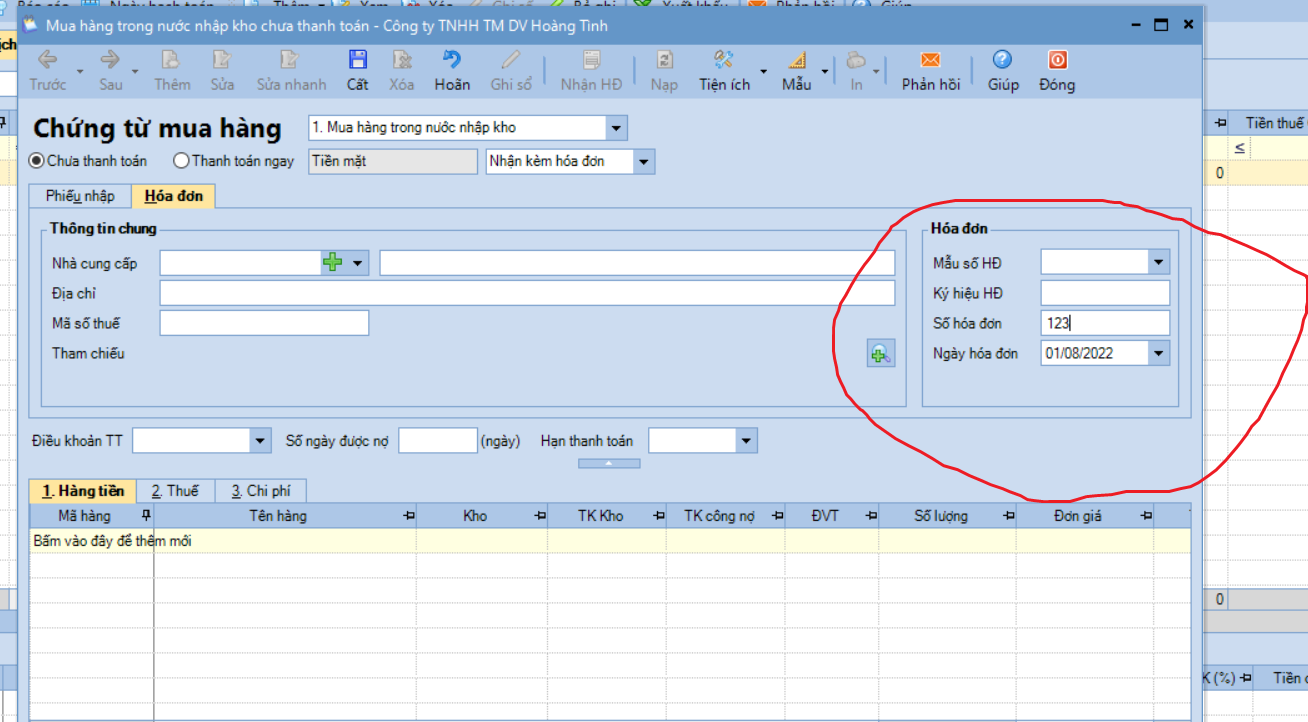
Task: Click the Số ngày được nợ input field
Action: click(438, 440)
